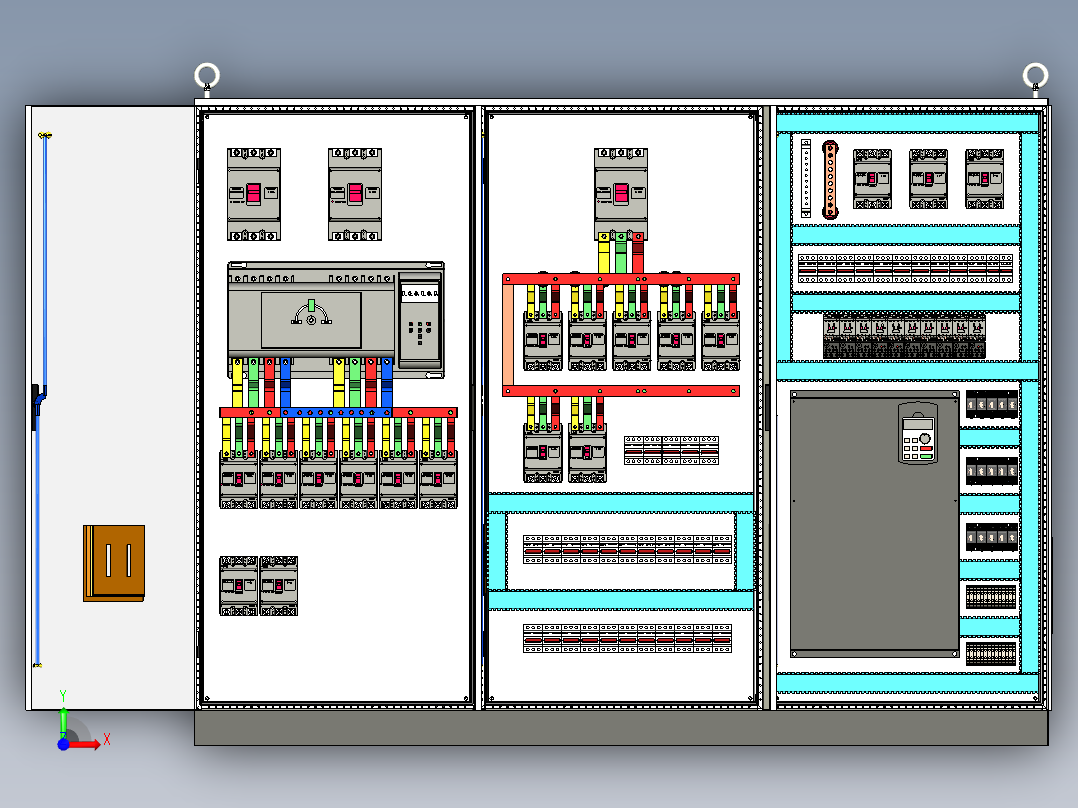
Task: Click the lower-left breaker under the second busbar
Action: click(x=542, y=453)
